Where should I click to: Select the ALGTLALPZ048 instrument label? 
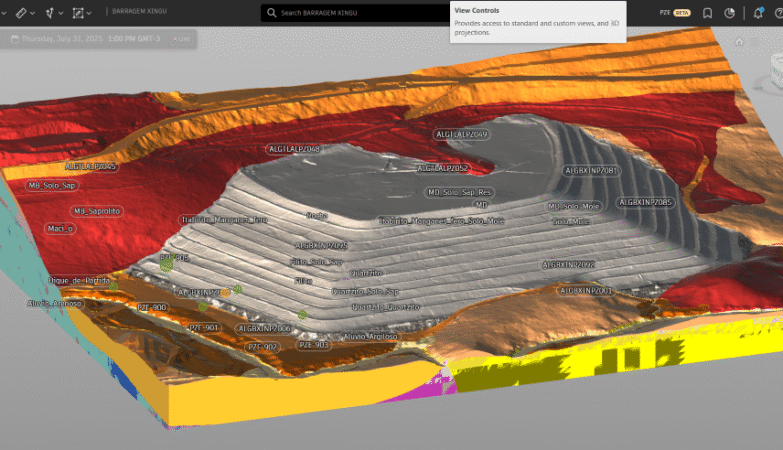[x=294, y=149]
